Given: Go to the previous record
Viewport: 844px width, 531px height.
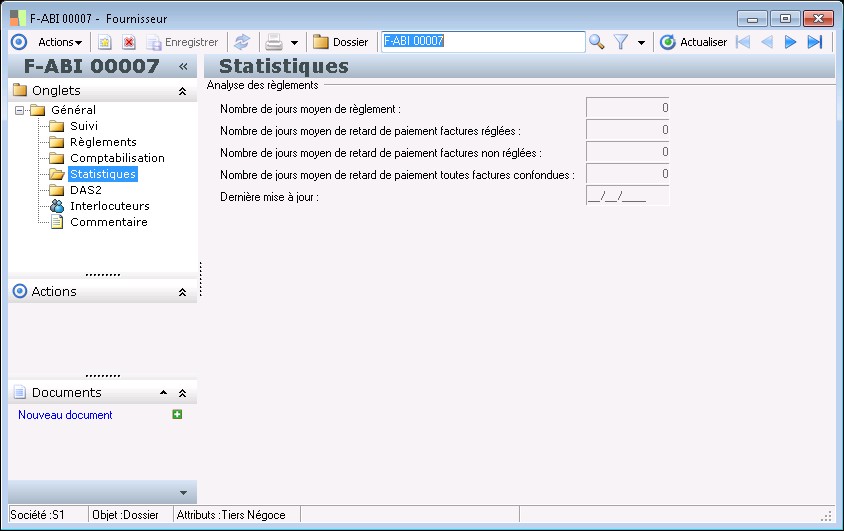Looking at the screenshot, I should (x=767, y=42).
